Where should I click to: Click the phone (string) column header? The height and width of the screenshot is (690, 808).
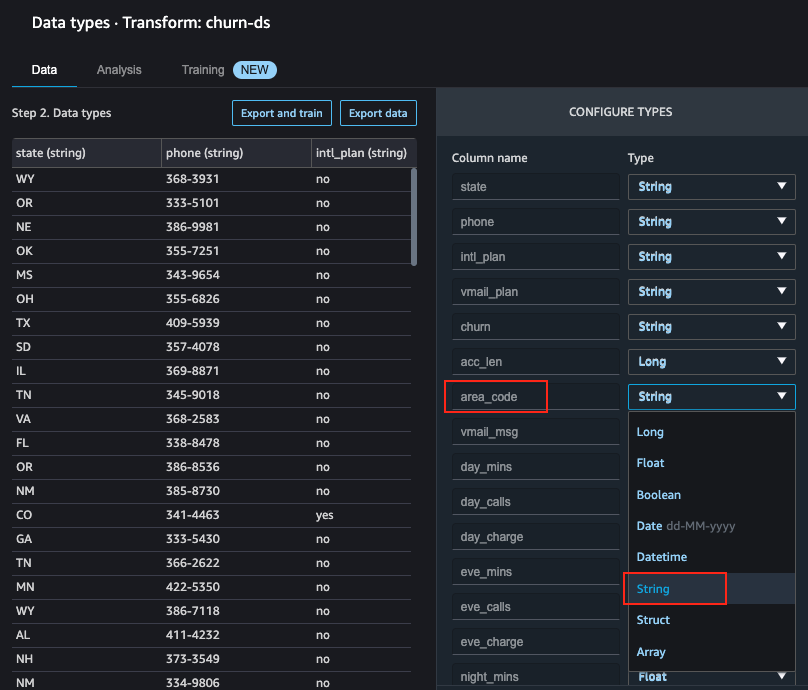pyautogui.click(x=237, y=153)
